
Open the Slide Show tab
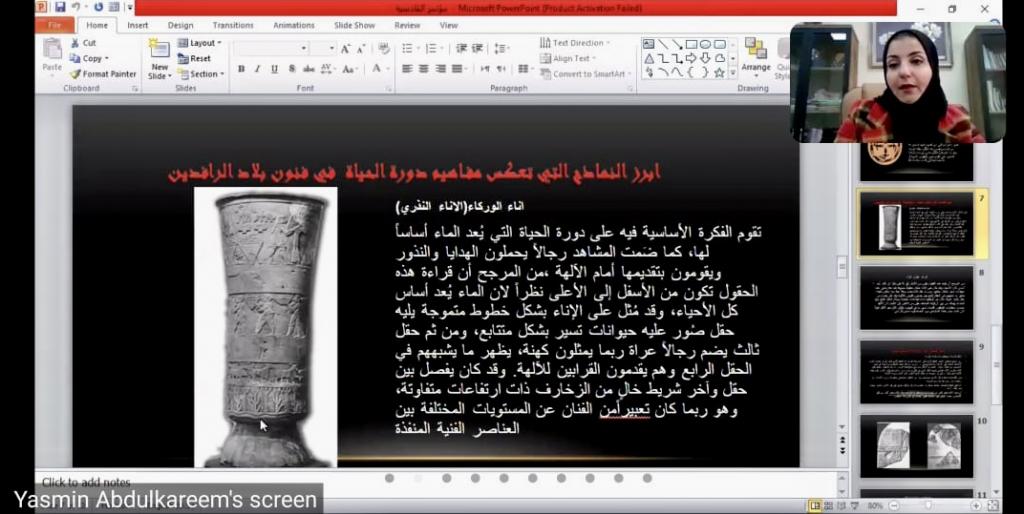354,25
